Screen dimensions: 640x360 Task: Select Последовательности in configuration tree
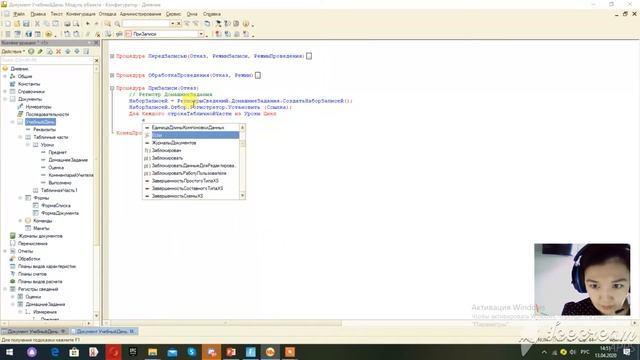click(x=47, y=114)
